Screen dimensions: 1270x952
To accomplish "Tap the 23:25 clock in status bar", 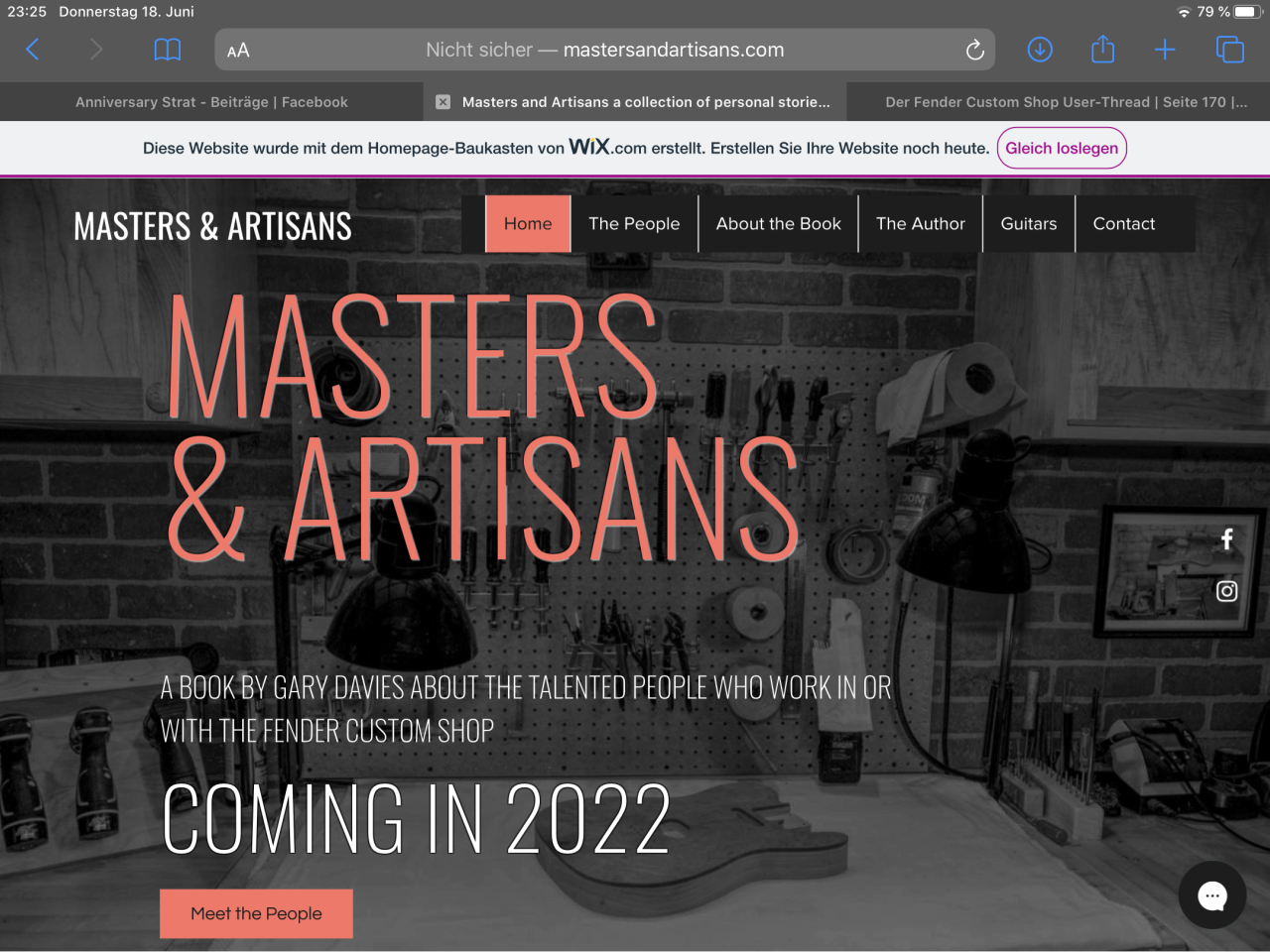I will (27, 12).
